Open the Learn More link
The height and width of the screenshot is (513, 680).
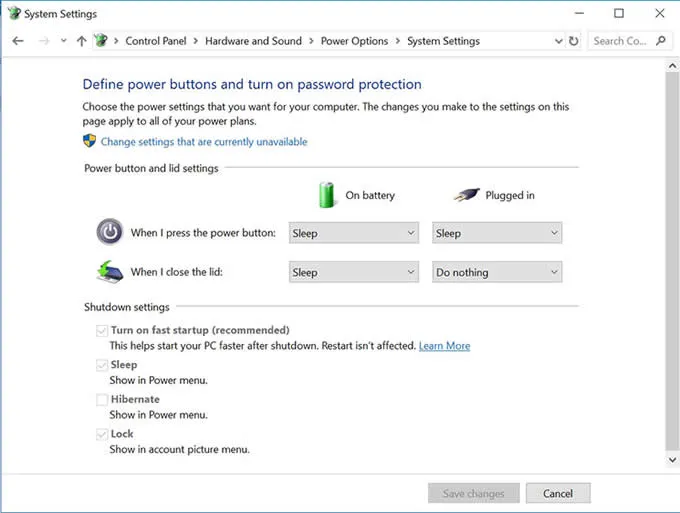point(444,346)
